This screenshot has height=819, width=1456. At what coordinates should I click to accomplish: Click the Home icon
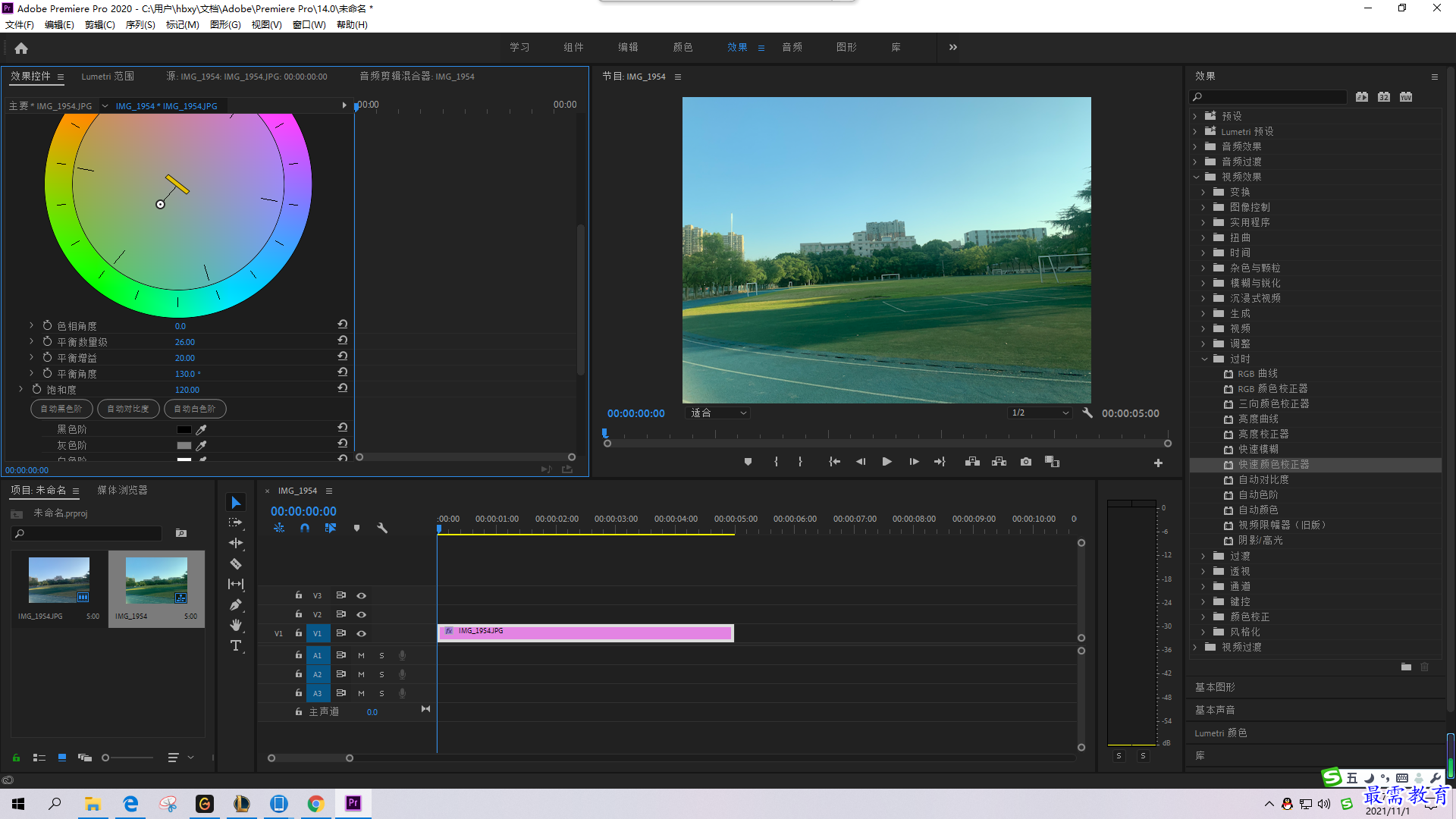(21, 48)
